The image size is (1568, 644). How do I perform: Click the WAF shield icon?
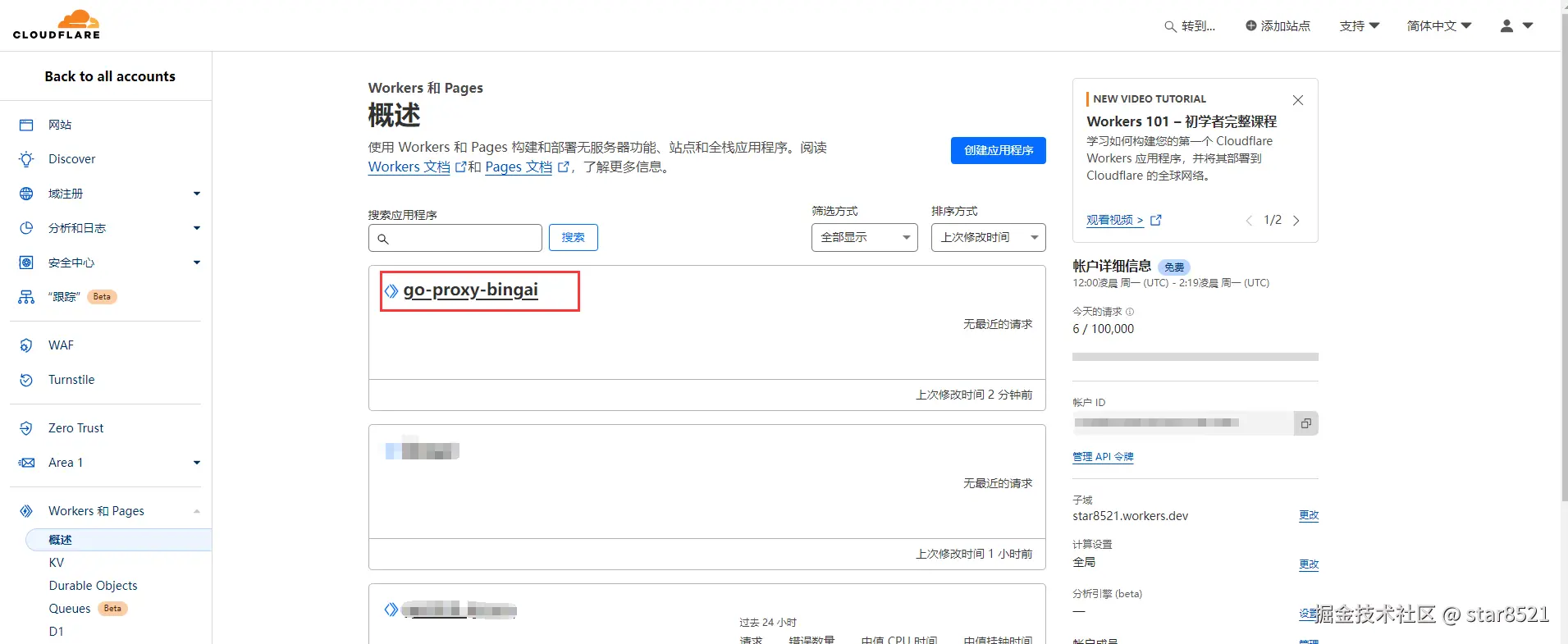pos(26,345)
